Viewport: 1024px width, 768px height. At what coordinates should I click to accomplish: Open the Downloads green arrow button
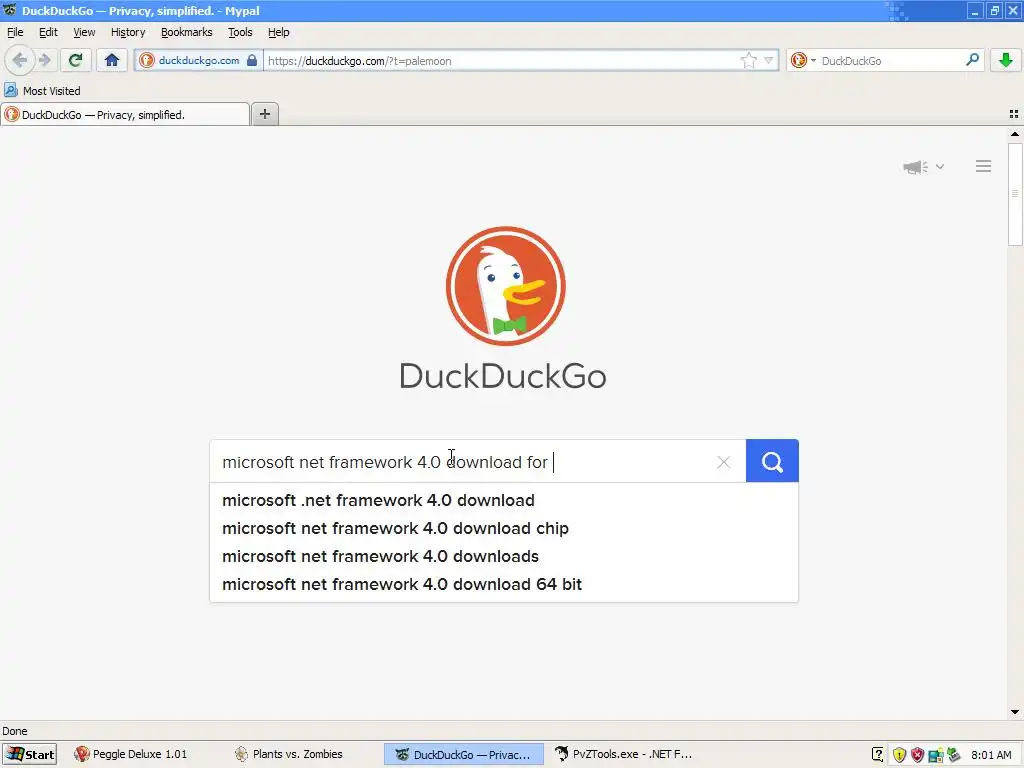(1006, 60)
